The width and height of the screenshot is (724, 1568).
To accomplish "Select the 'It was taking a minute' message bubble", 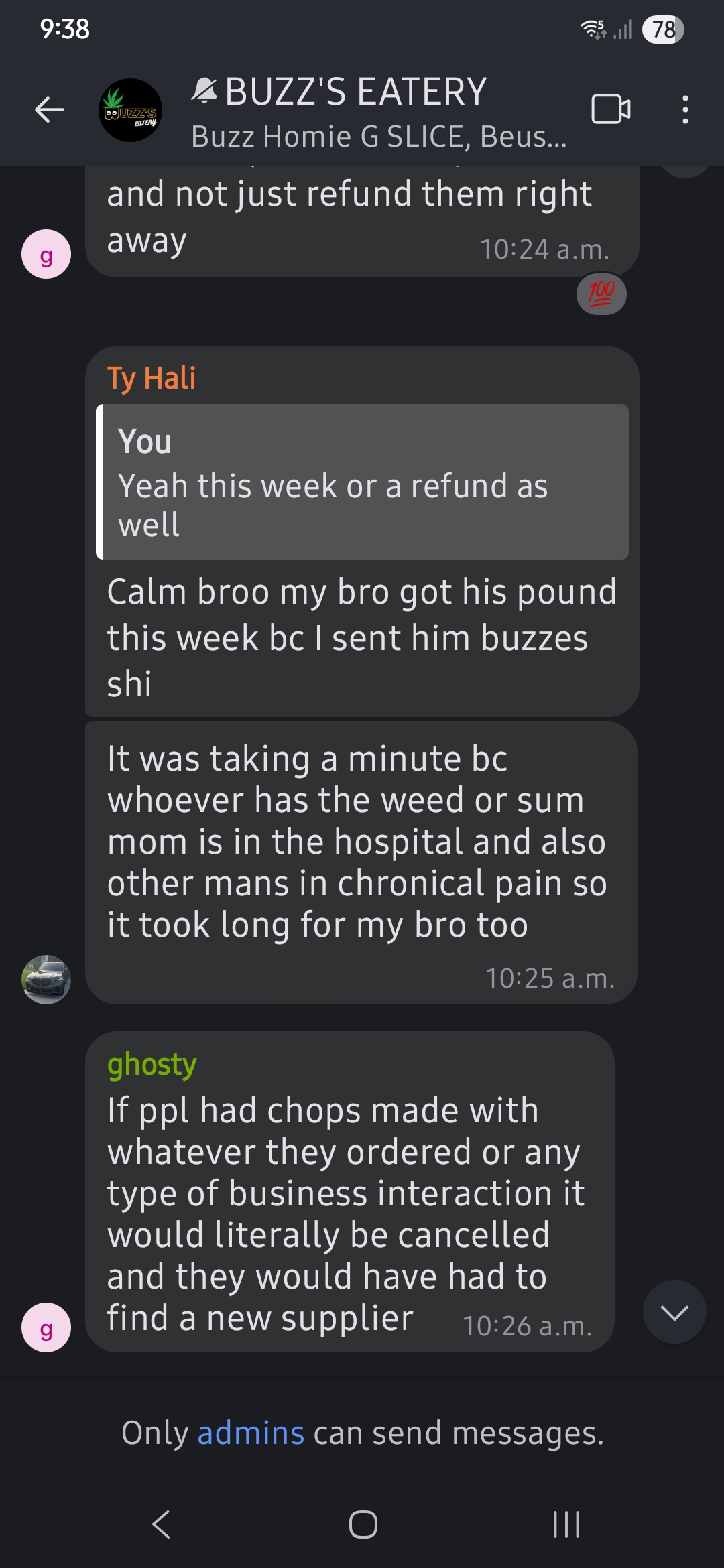I will coord(361,862).
